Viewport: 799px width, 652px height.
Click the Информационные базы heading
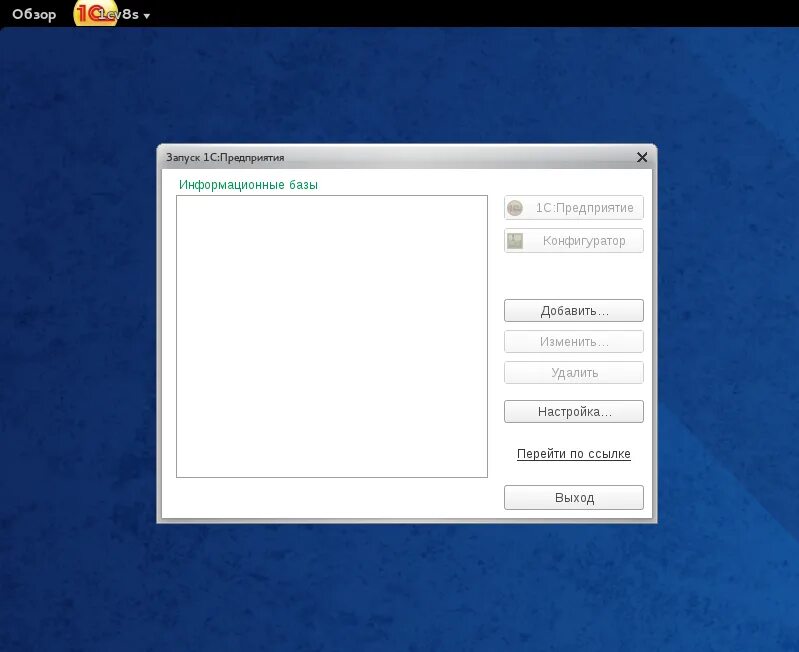pos(248,185)
